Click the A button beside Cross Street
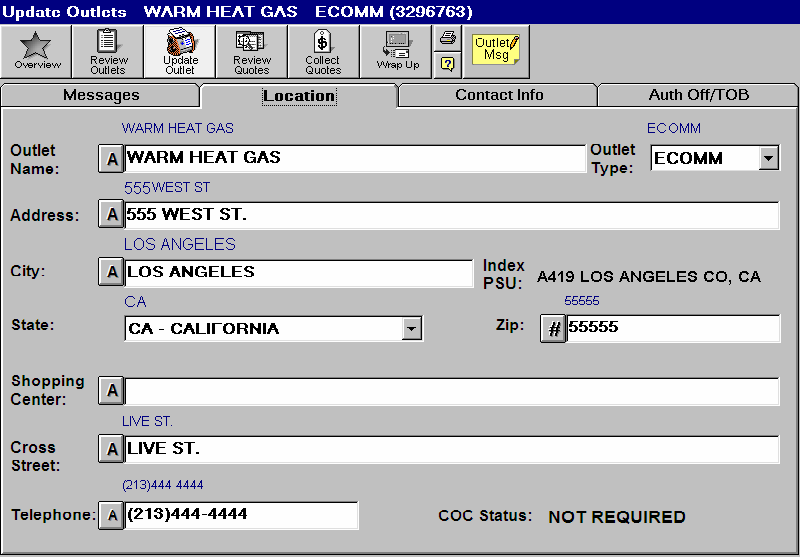The height and width of the screenshot is (557, 800). pos(111,449)
